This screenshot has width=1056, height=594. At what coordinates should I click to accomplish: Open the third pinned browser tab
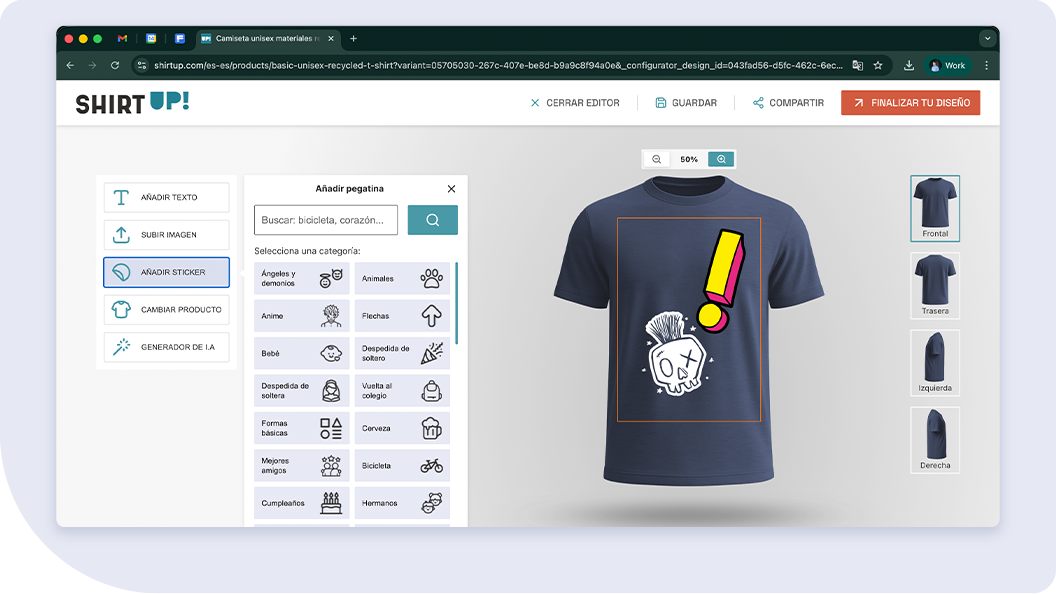(x=180, y=38)
